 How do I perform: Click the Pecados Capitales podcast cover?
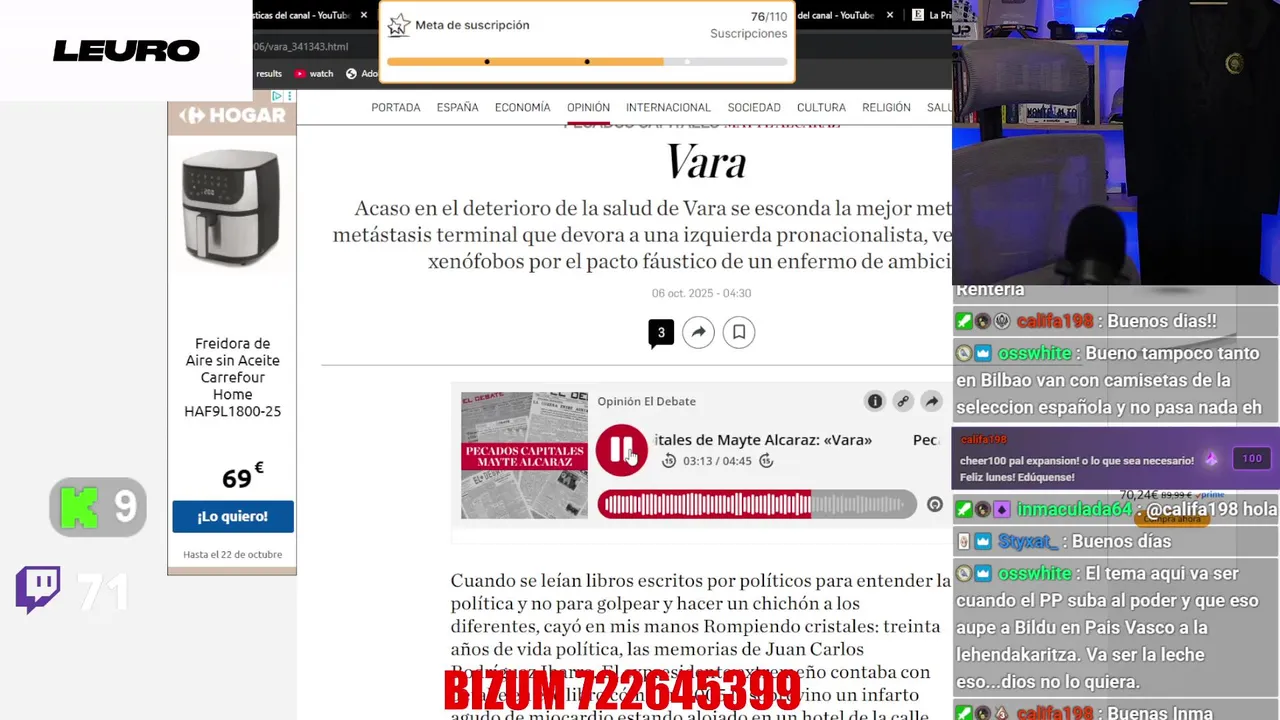[x=524, y=455]
